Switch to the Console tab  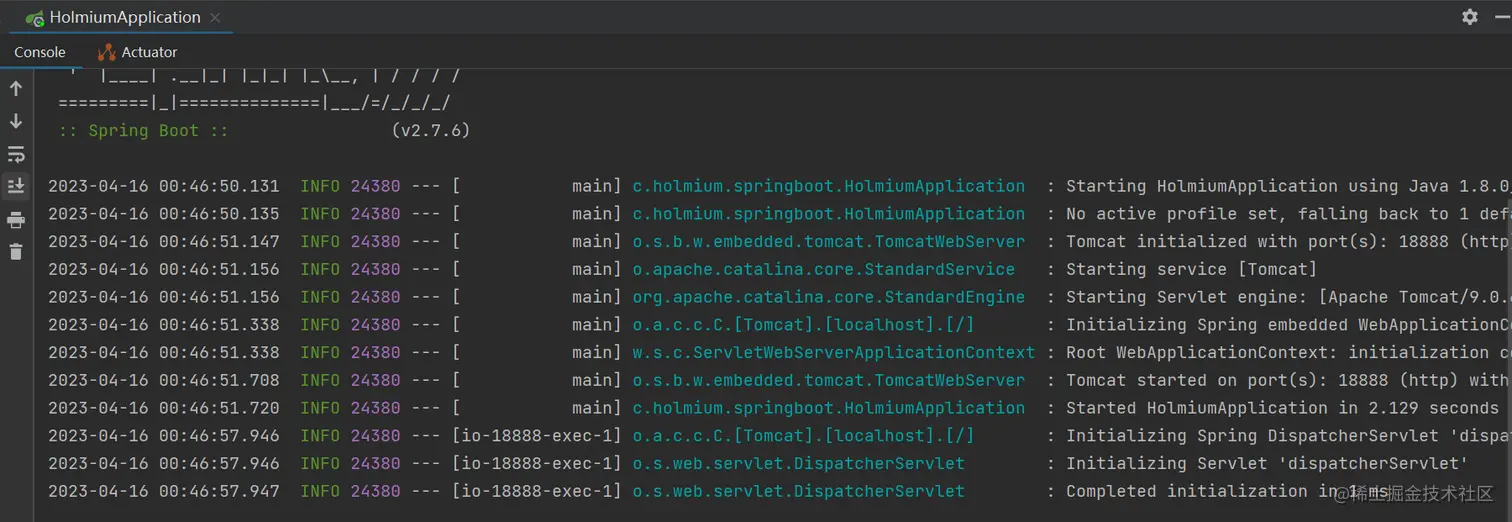pos(40,52)
